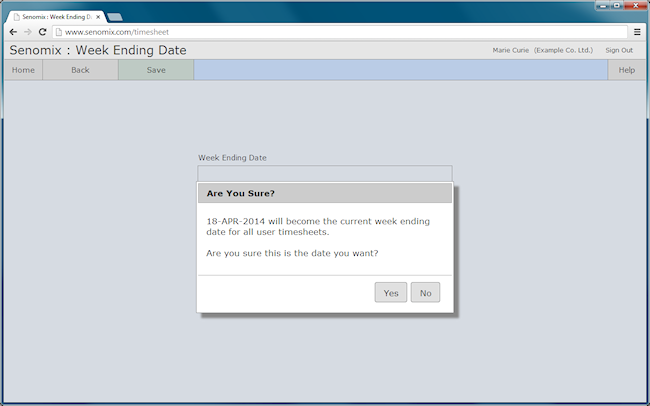Viewport: 650px width, 406px height.
Task: Confirm with the Yes button
Action: (x=391, y=293)
